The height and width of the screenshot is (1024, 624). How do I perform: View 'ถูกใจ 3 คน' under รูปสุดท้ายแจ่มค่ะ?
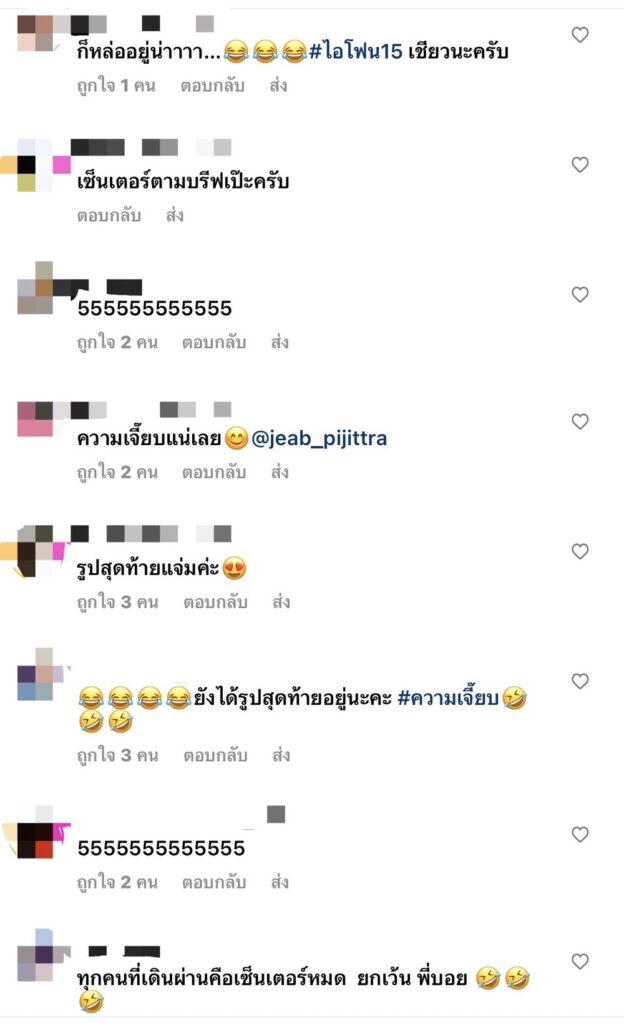pos(117,602)
